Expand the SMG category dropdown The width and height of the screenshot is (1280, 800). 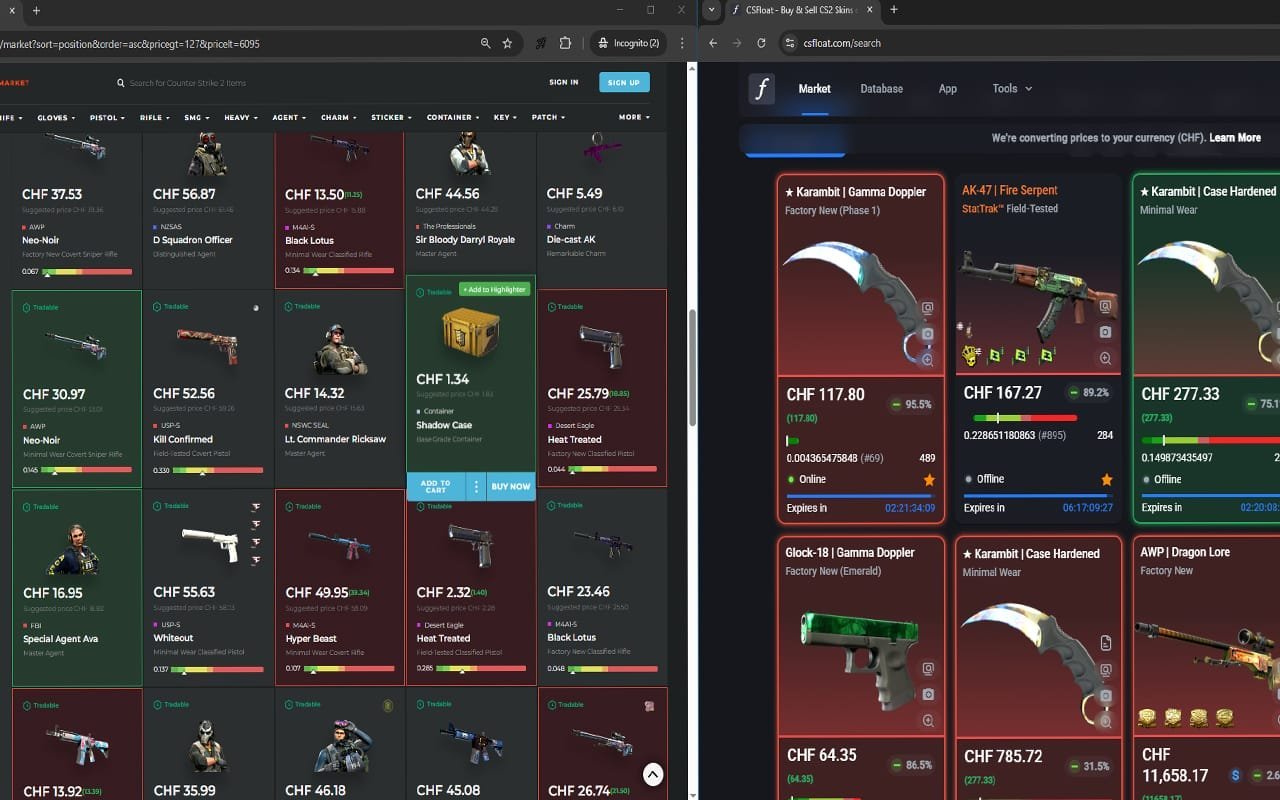[x=196, y=118]
